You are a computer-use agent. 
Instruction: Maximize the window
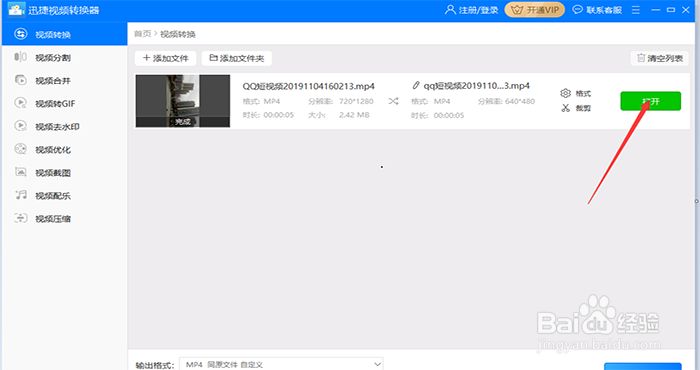click(671, 10)
